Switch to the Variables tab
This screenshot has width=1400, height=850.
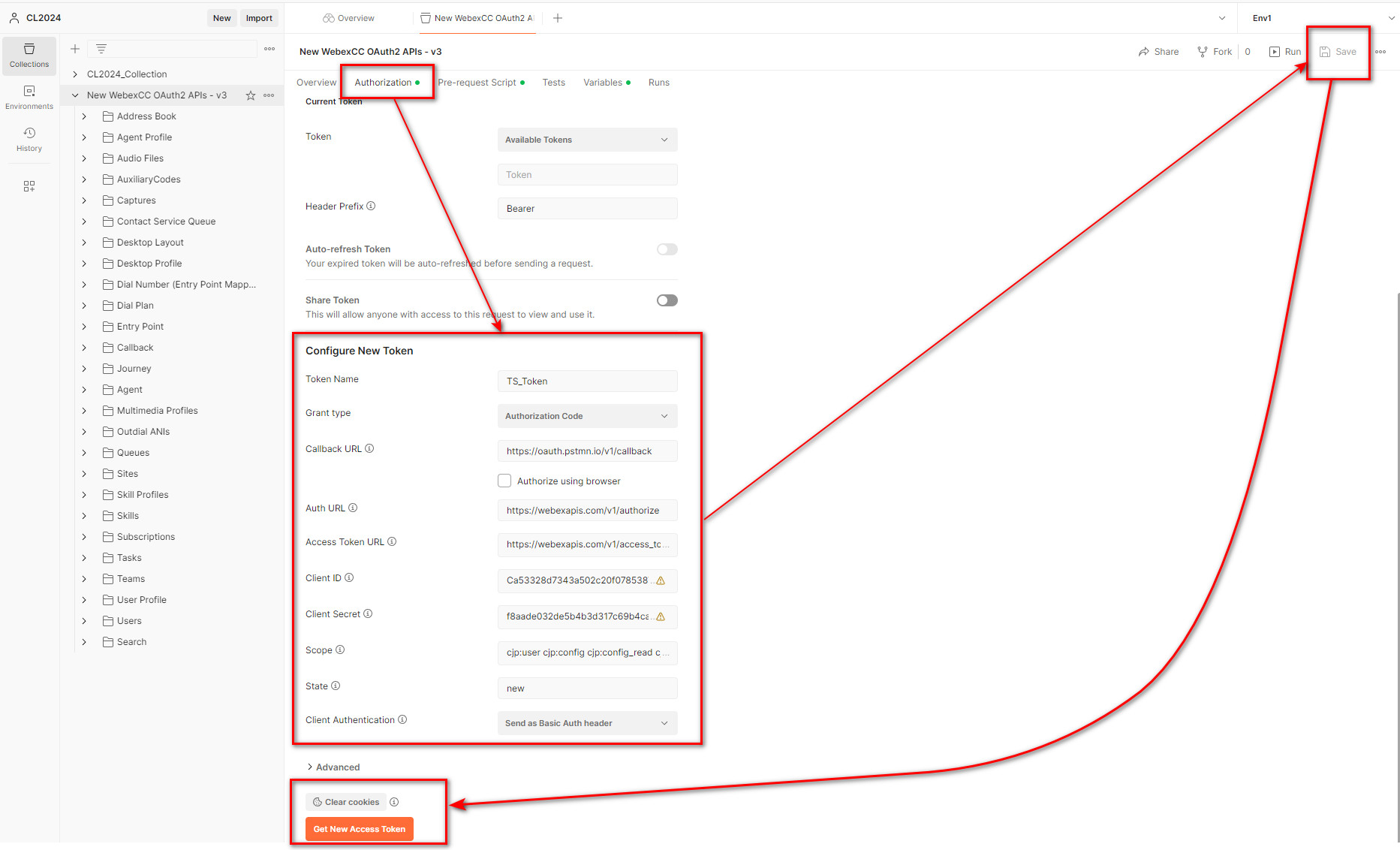[607, 83]
